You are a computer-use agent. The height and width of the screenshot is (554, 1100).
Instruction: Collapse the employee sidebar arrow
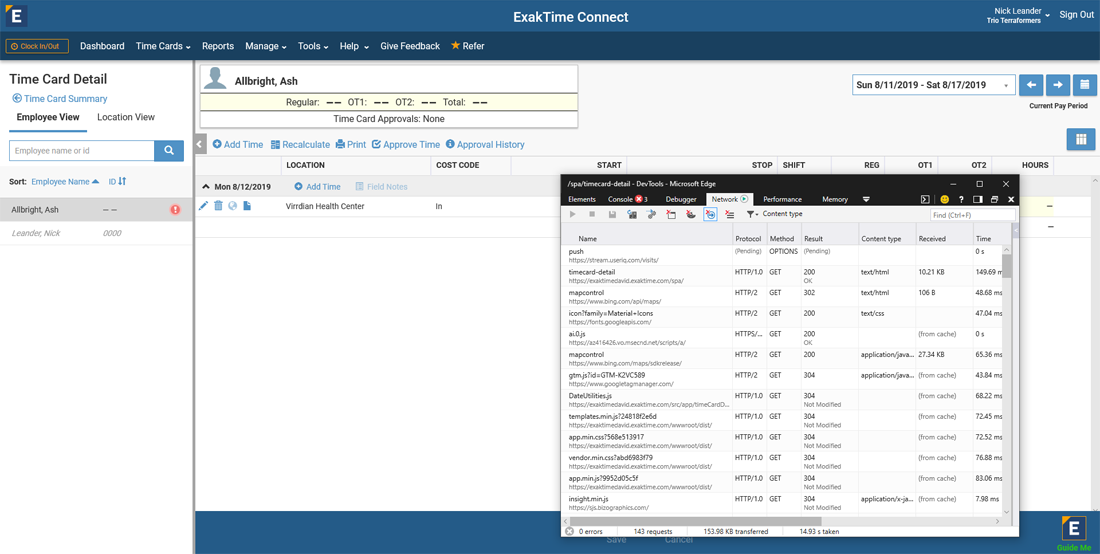click(200, 144)
